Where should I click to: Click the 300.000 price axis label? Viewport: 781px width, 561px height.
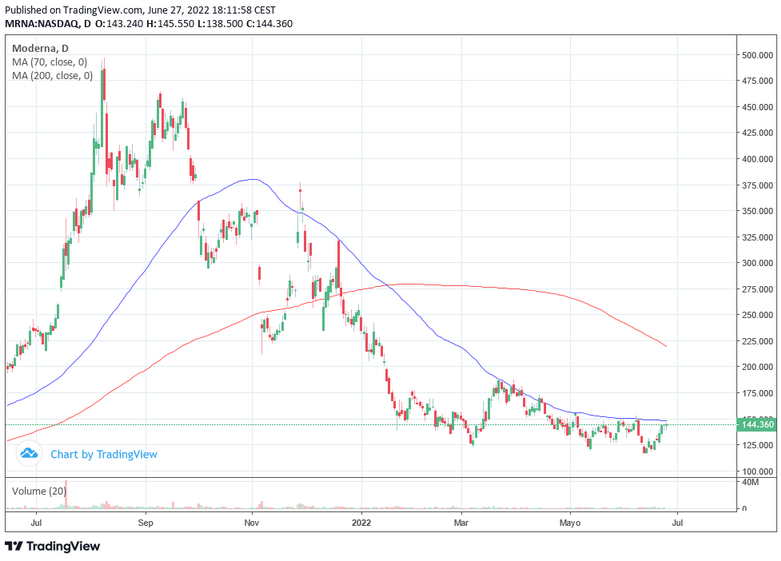pos(758,263)
